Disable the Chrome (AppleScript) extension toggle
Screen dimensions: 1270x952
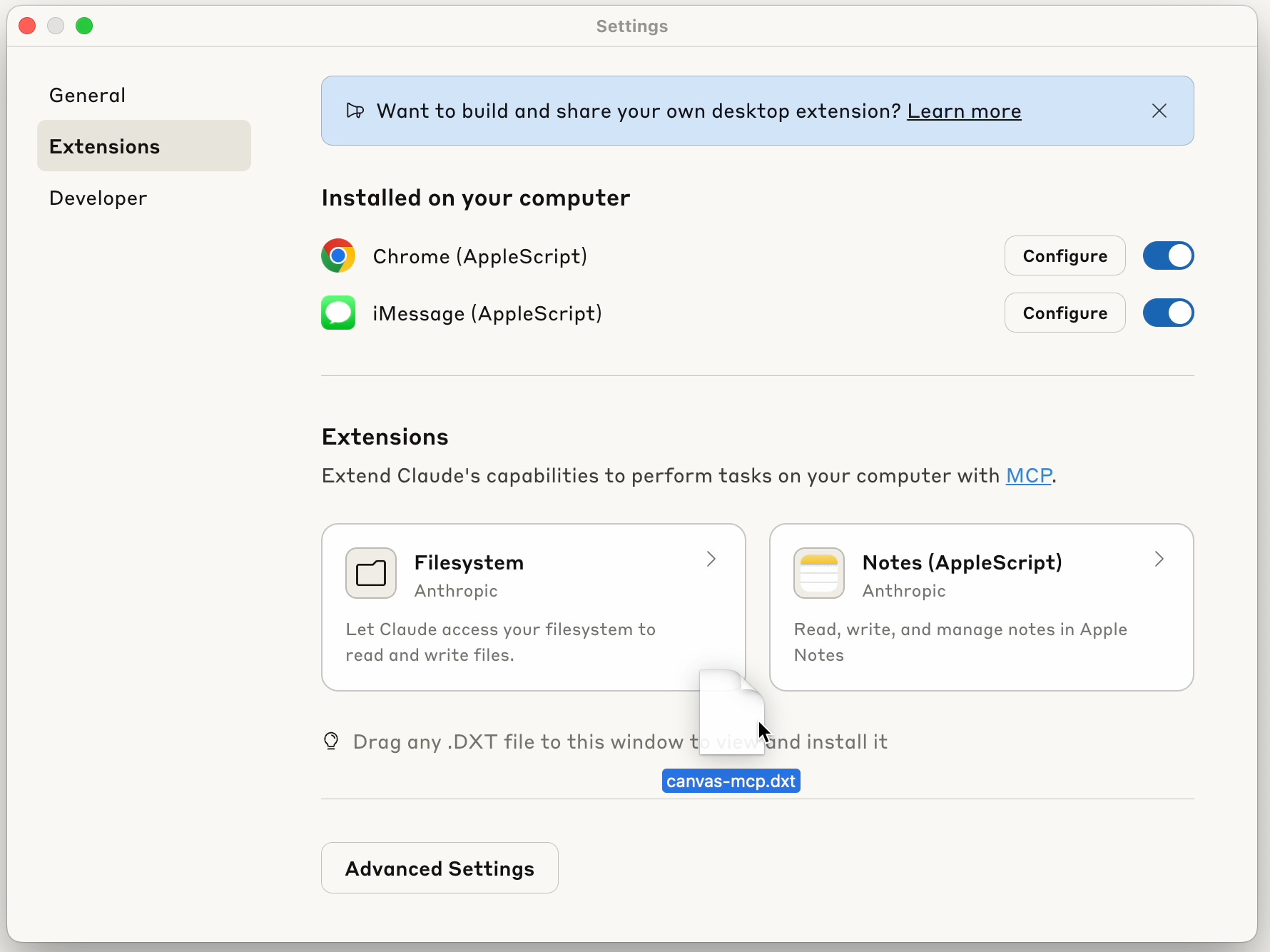[x=1169, y=255]
